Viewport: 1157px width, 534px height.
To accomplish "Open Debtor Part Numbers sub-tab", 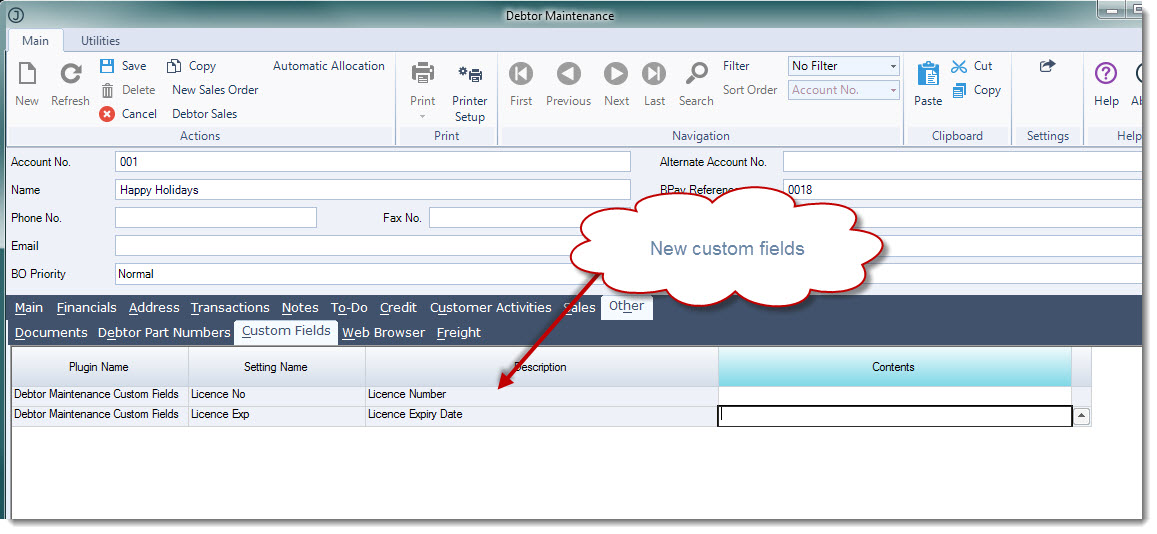I will click(x=164, y=333).
